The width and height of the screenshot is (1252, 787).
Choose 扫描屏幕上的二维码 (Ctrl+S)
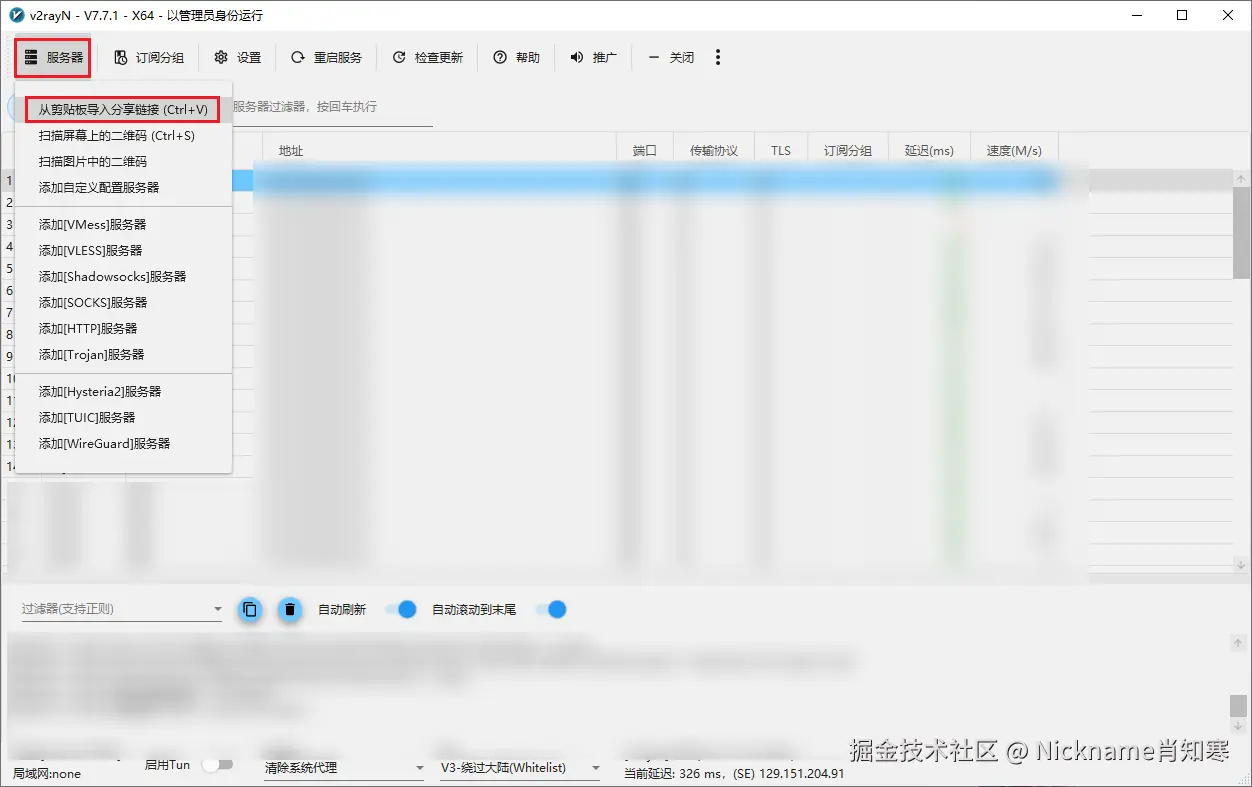(x=123, y=135)
